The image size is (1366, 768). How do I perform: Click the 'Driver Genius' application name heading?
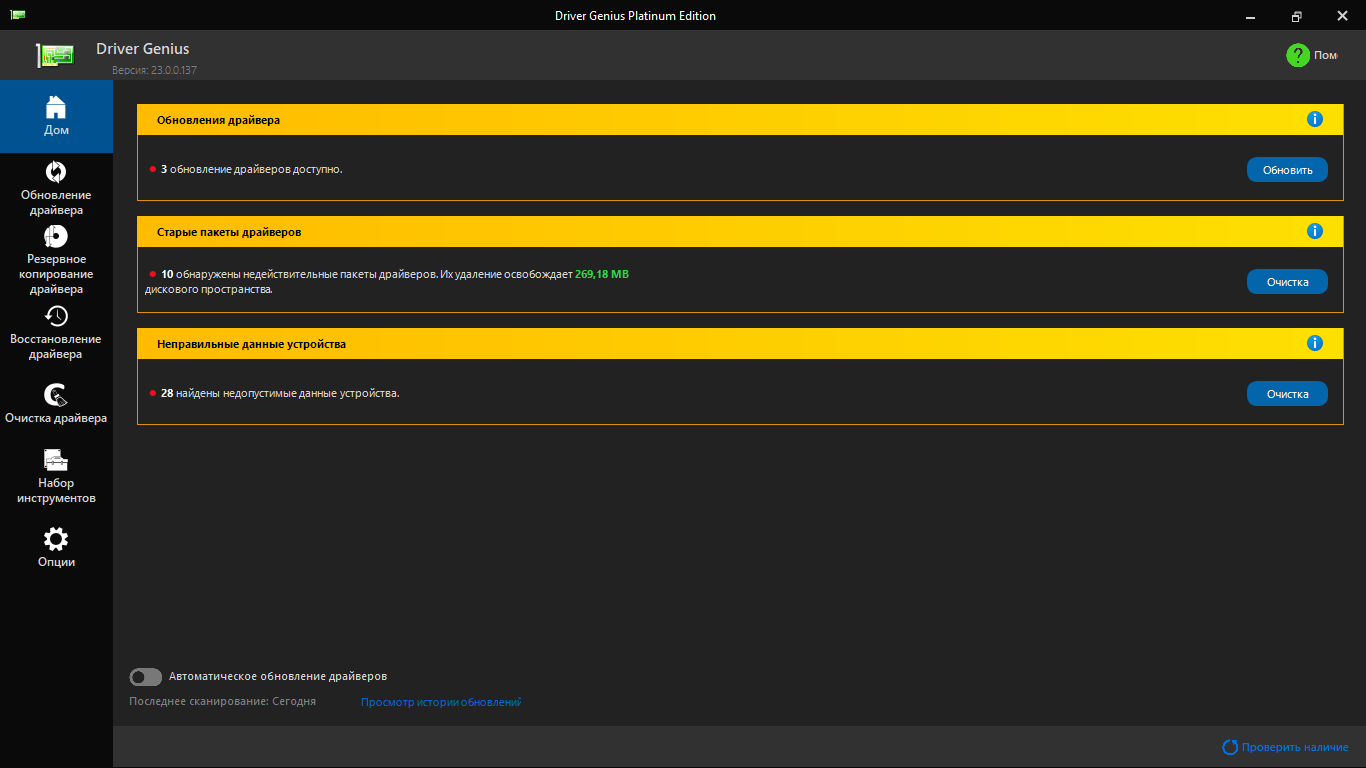(142, 49)
